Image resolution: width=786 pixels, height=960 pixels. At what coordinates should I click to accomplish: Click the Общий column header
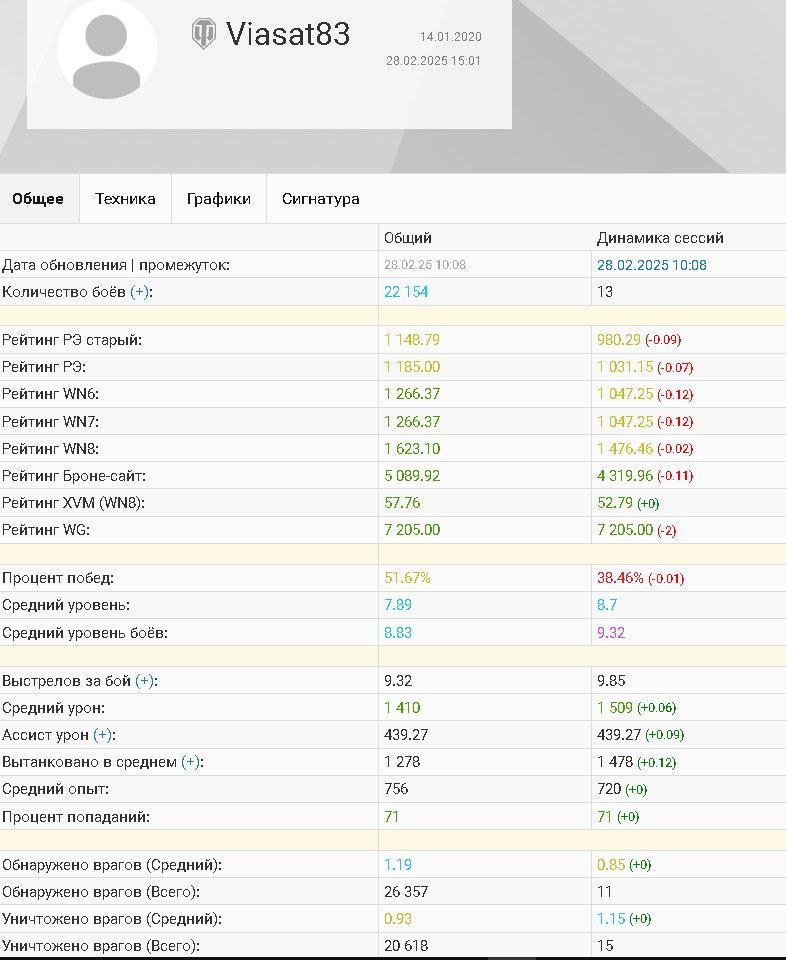408,238
